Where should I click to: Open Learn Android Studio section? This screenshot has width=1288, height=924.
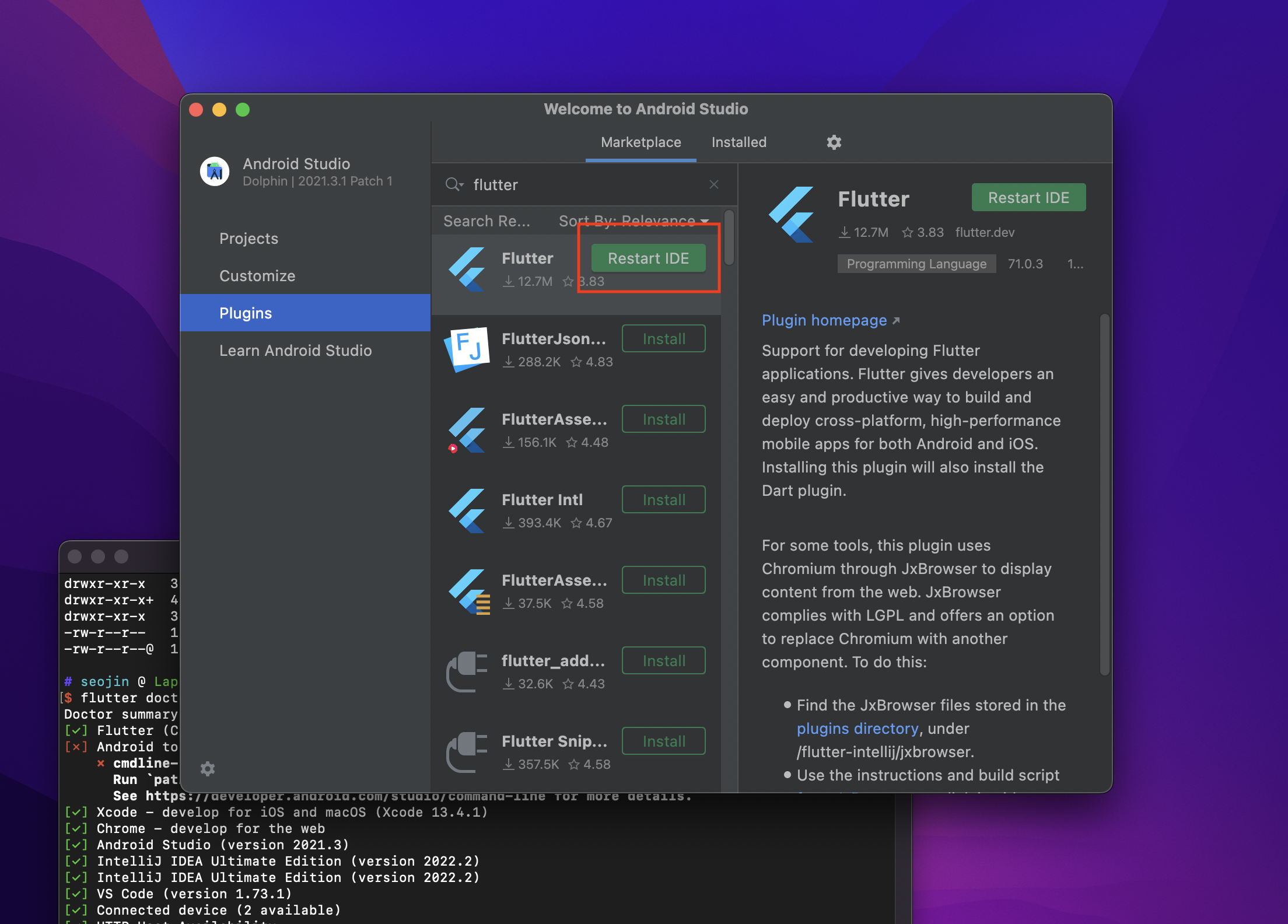[295, 351]
